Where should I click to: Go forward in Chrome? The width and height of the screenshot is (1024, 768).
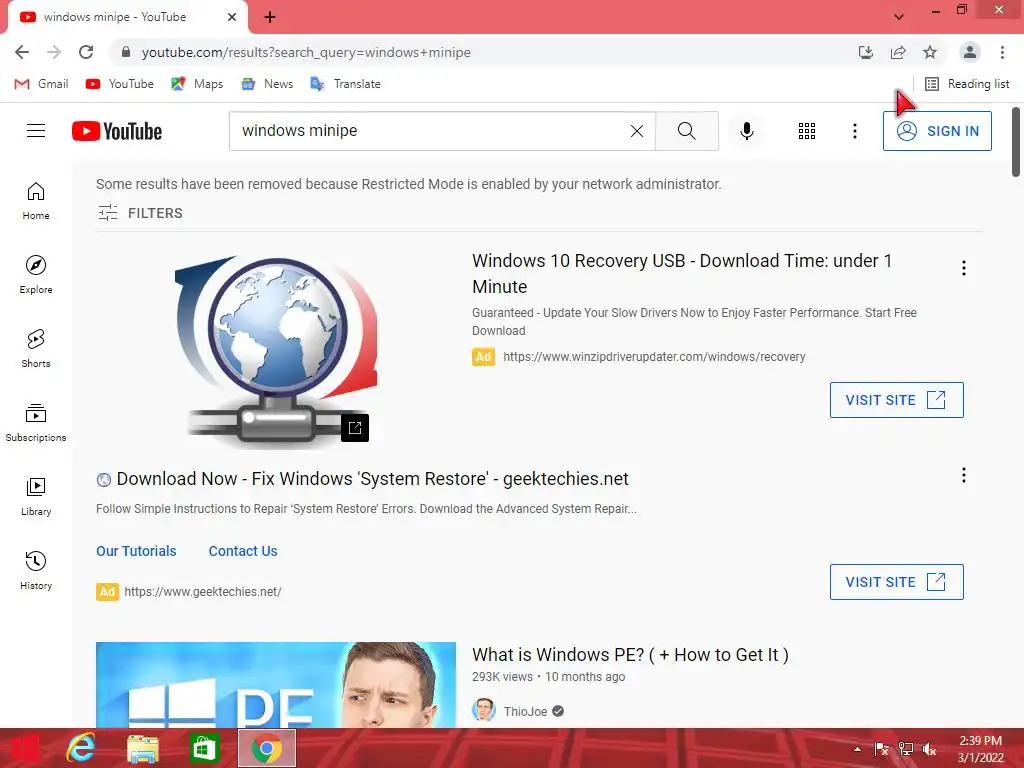click(x=54, y=52)
